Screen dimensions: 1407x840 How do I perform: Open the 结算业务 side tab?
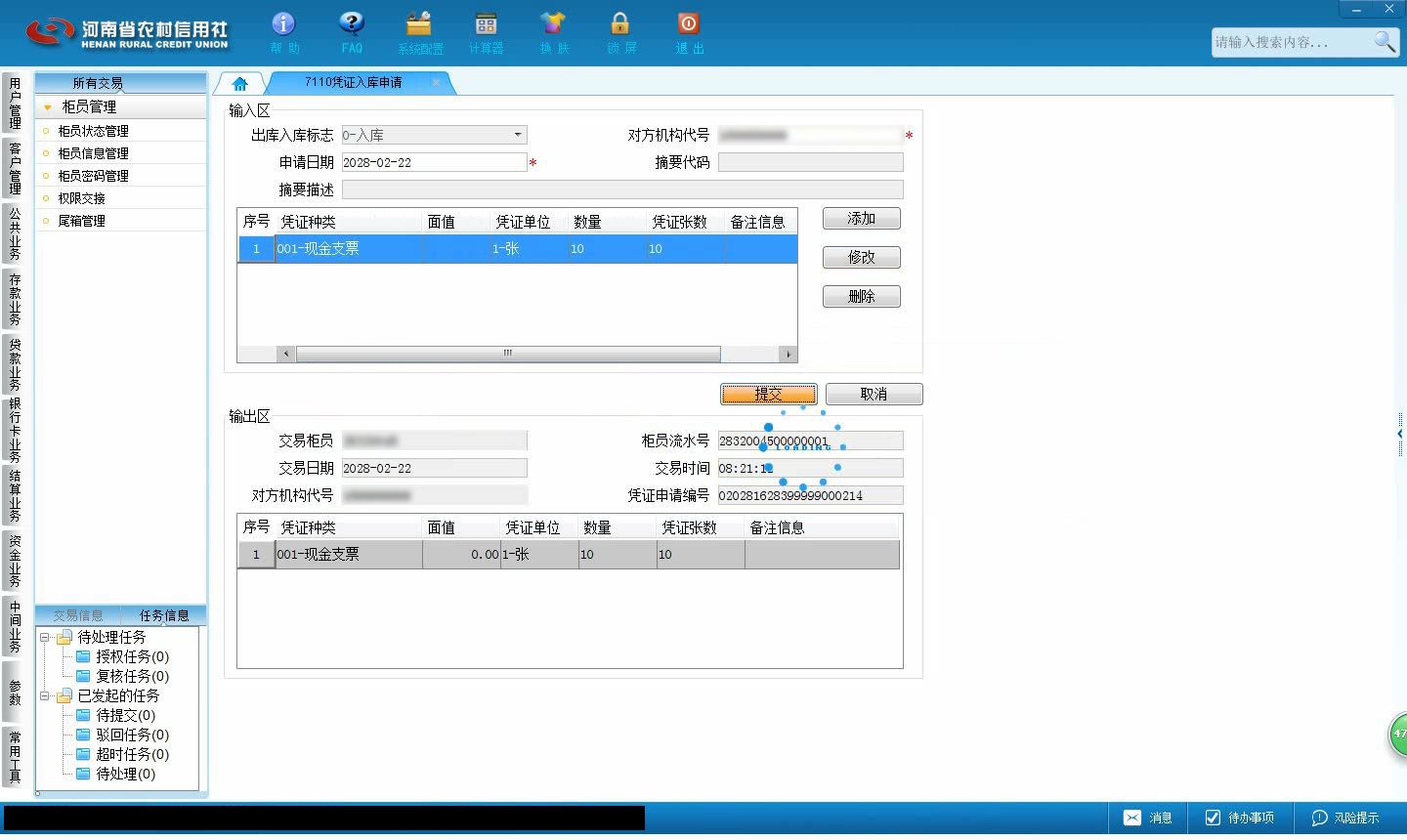point(15,496)
